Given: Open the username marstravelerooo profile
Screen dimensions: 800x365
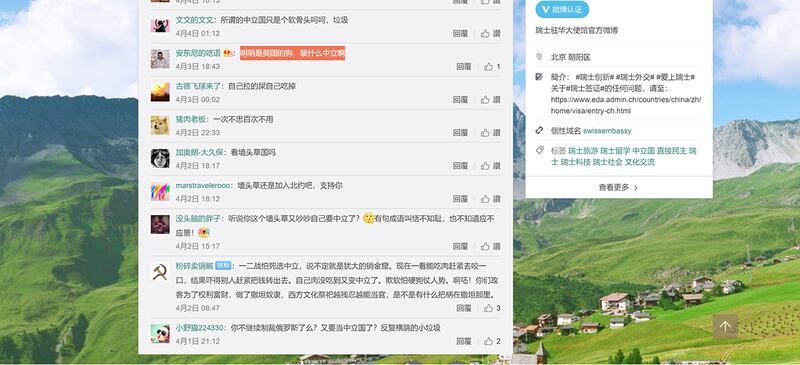Looking at the screenshot, I should click(x=203, y=185).
